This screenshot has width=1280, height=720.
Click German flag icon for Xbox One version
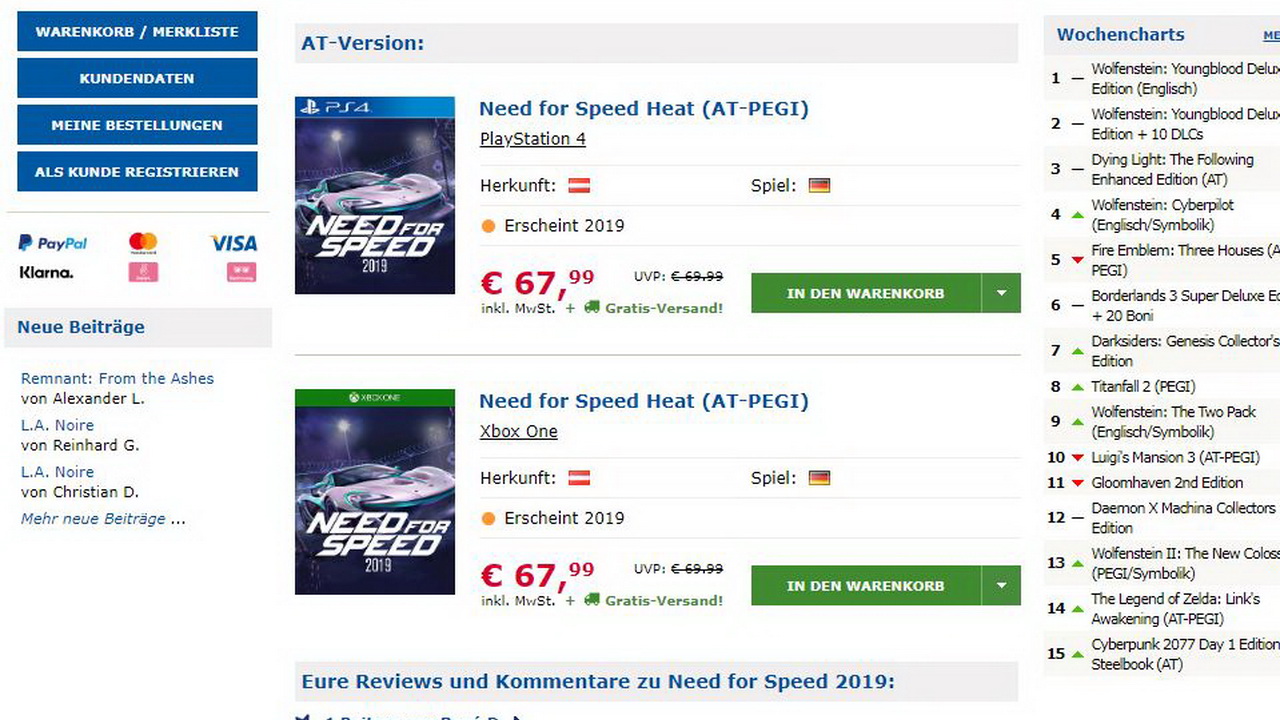819,478
